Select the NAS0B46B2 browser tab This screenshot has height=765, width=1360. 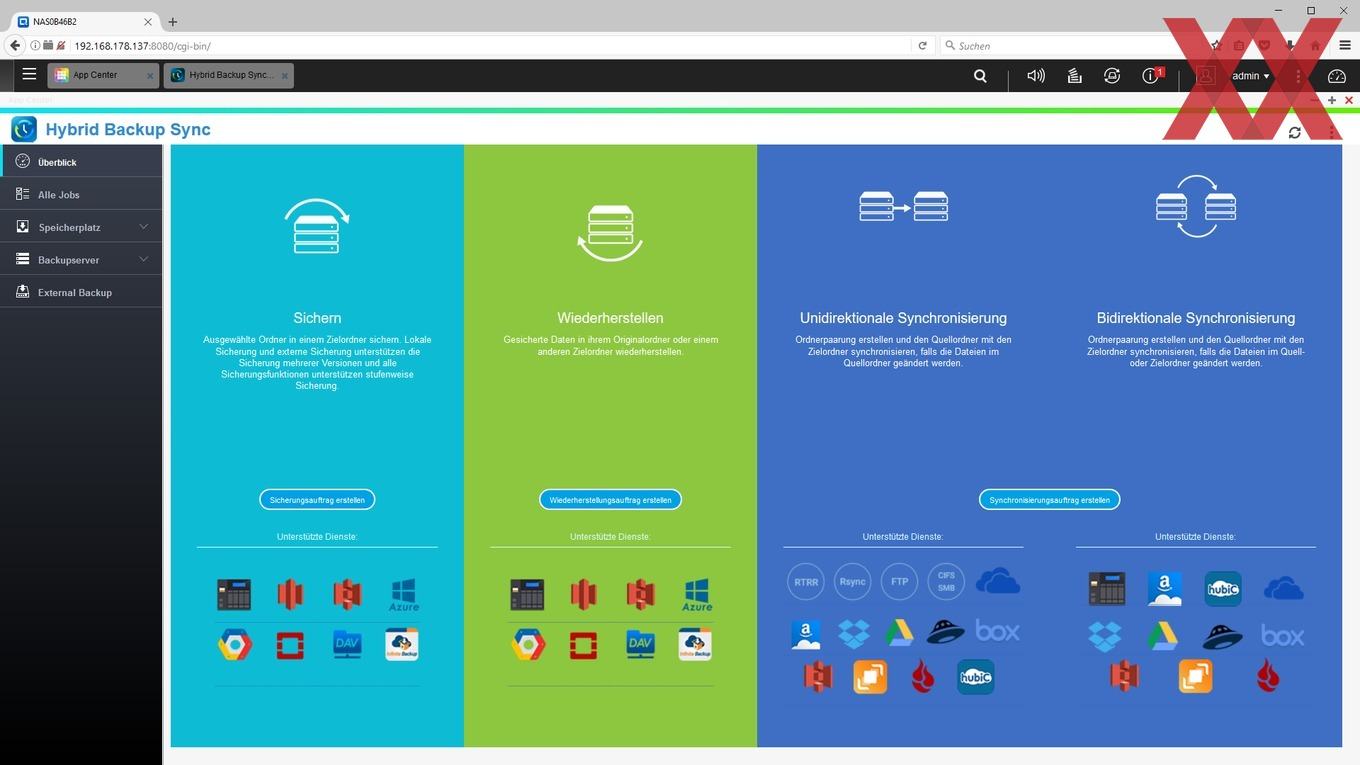coord(85,21)
